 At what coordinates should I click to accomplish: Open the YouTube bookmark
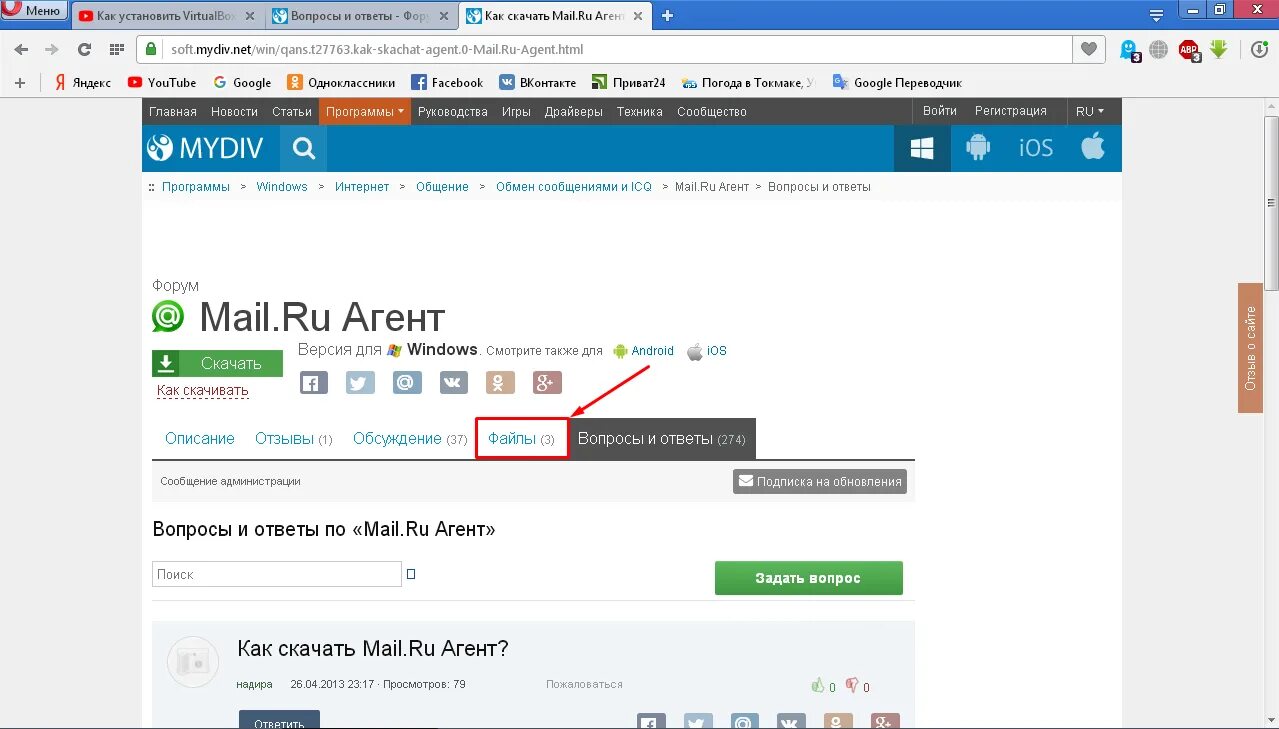pyautogui.click(x=162, y=83)
